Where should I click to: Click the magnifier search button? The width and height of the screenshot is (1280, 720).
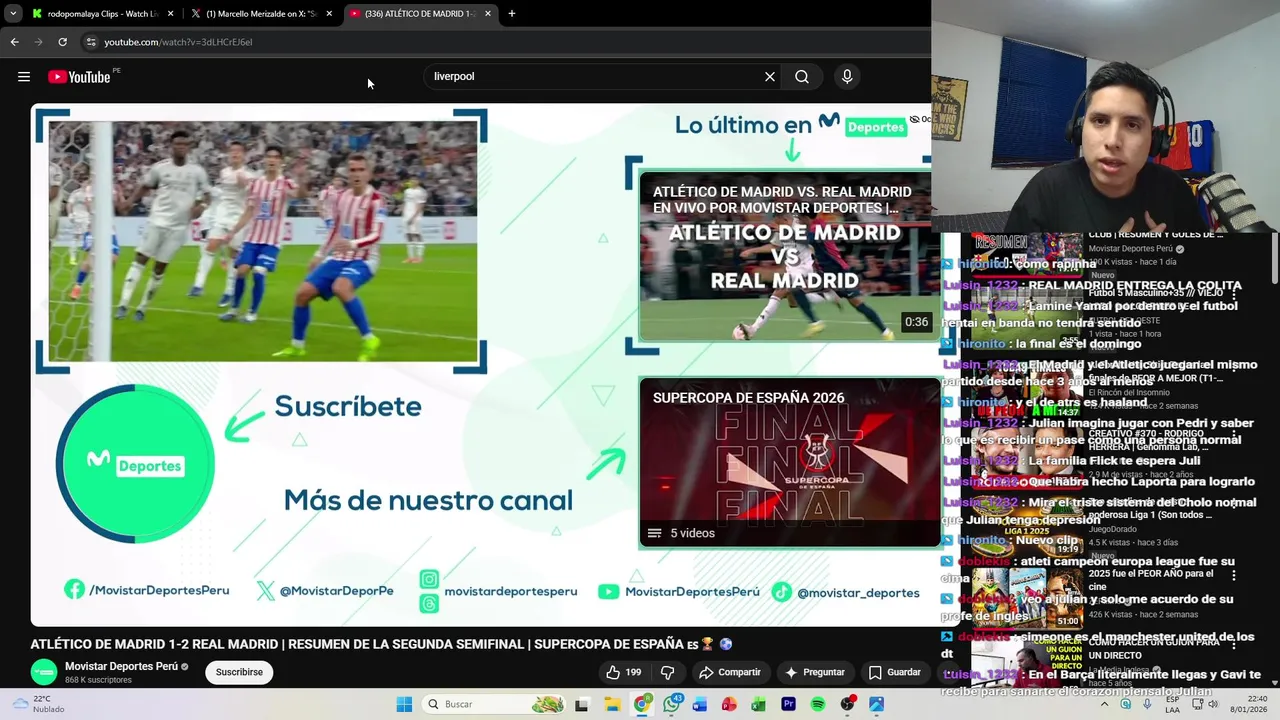click(802, 77)
